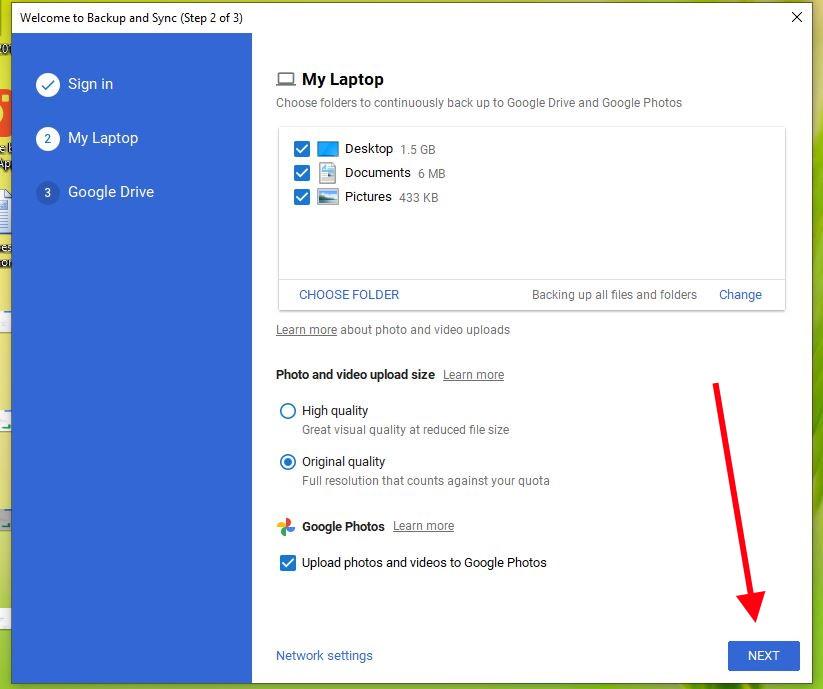The image size is (823, 689).
Task: Click 'Backing up all files and folders' text
Action: coord(614,295)
